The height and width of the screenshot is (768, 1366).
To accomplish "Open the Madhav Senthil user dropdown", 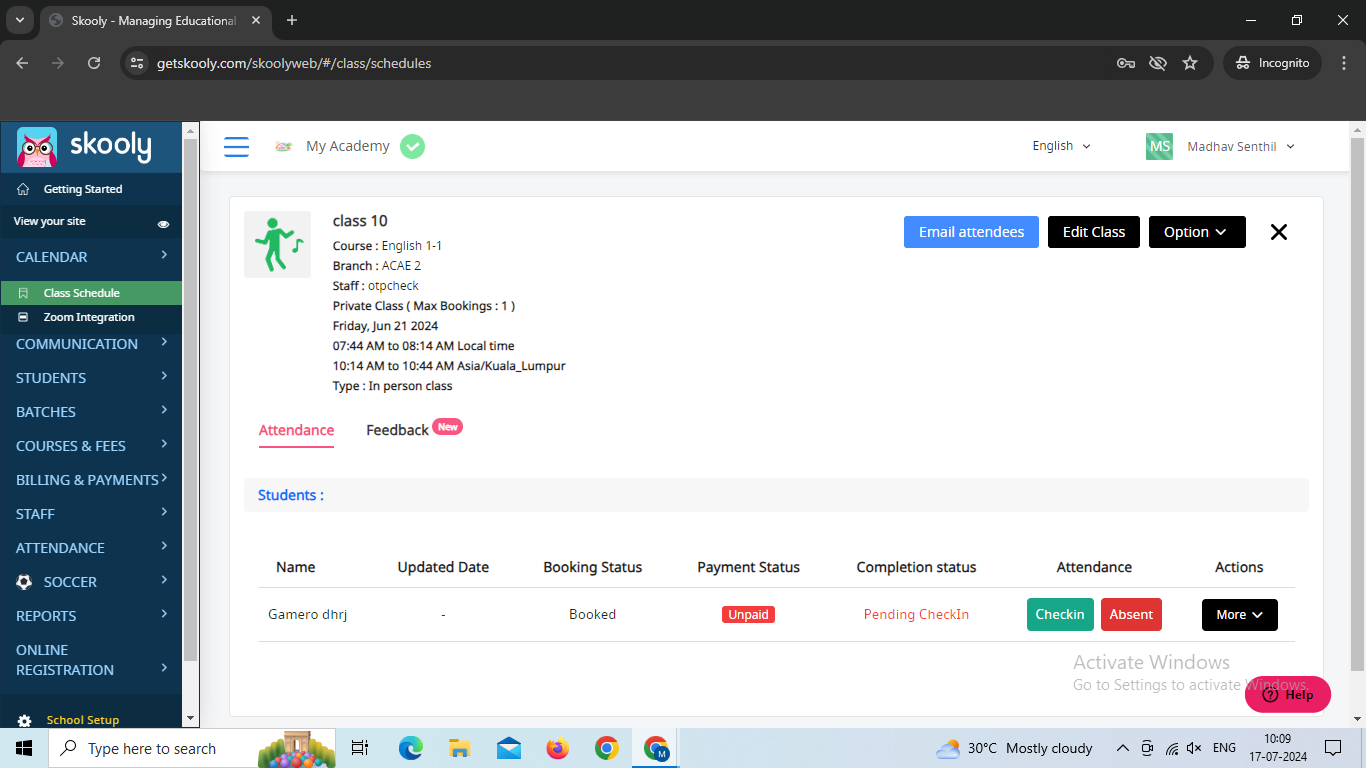I will 1240,146.
